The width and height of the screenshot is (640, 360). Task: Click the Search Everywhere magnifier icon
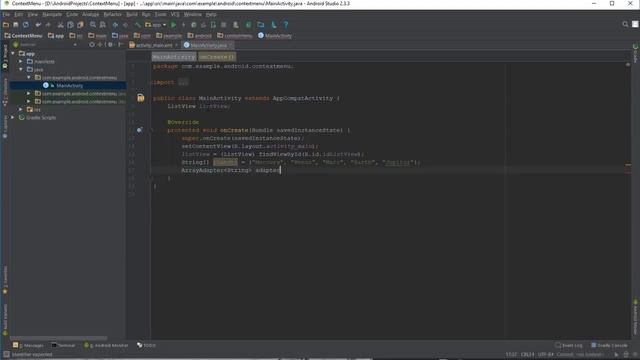pos(625,24)
